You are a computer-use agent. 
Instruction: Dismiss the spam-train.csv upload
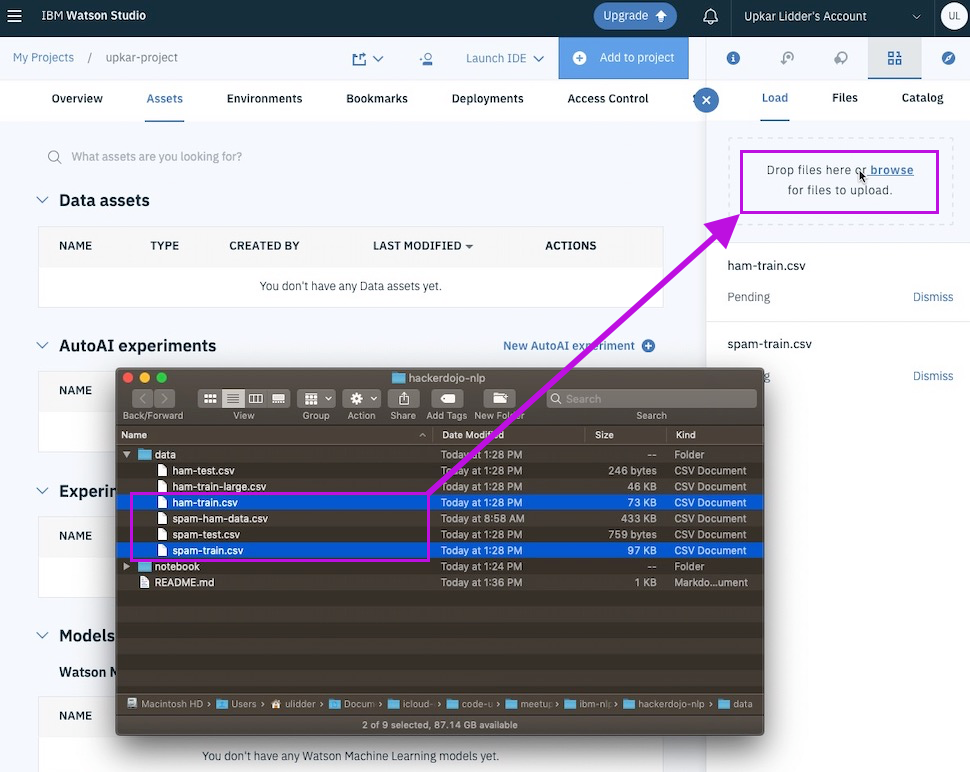[933, 376]
